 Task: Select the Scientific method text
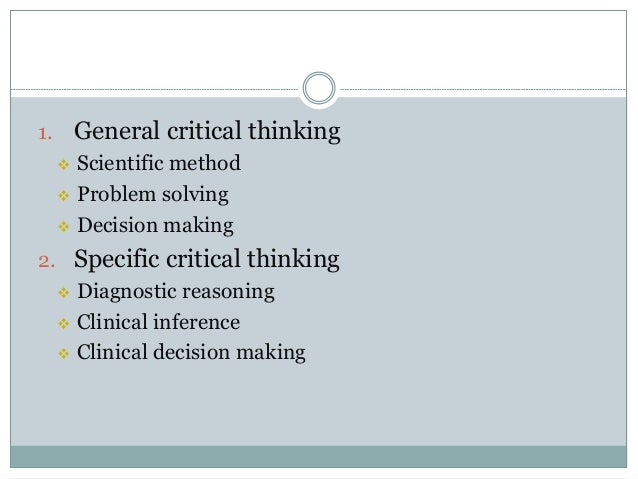tap(159, 162)
